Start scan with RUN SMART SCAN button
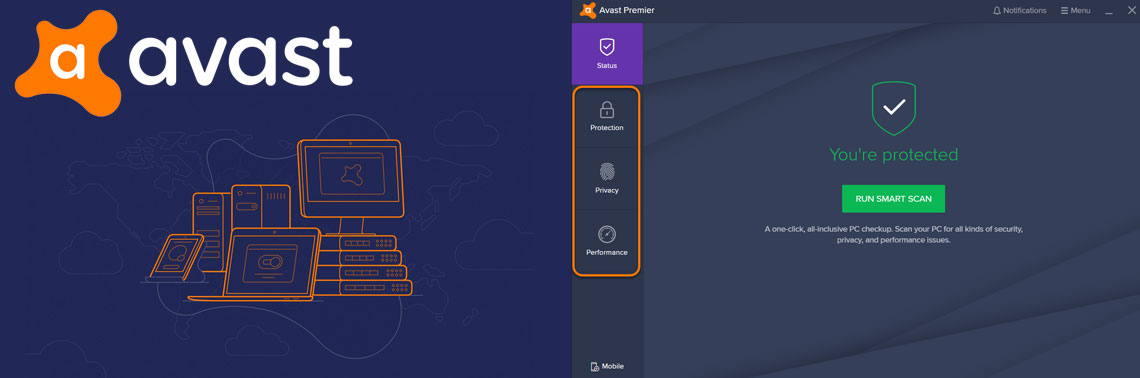The width and height of the screenshot is (1140, 378). pos(893,198)
